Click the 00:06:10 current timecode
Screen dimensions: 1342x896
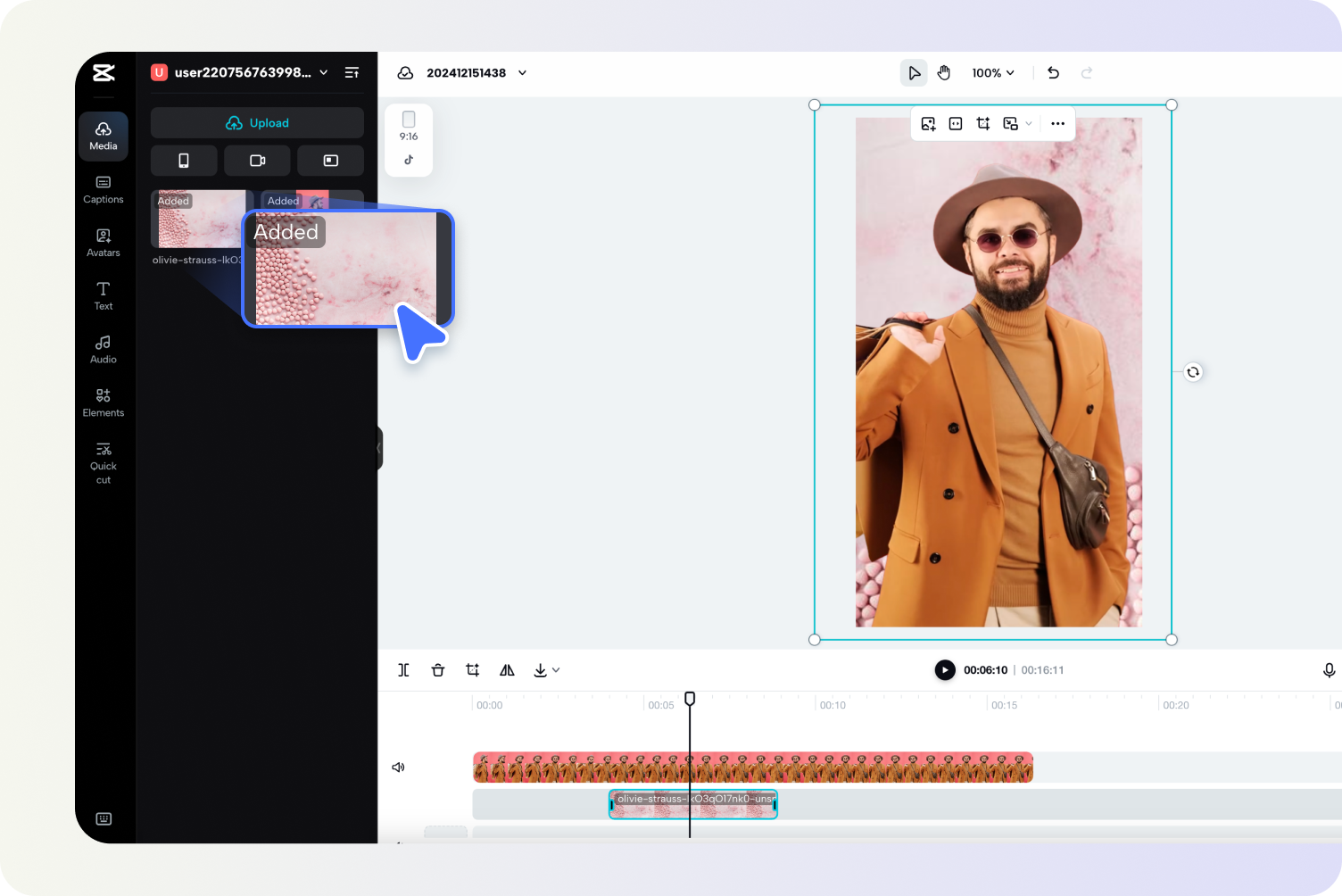click(x=985, y=670)
